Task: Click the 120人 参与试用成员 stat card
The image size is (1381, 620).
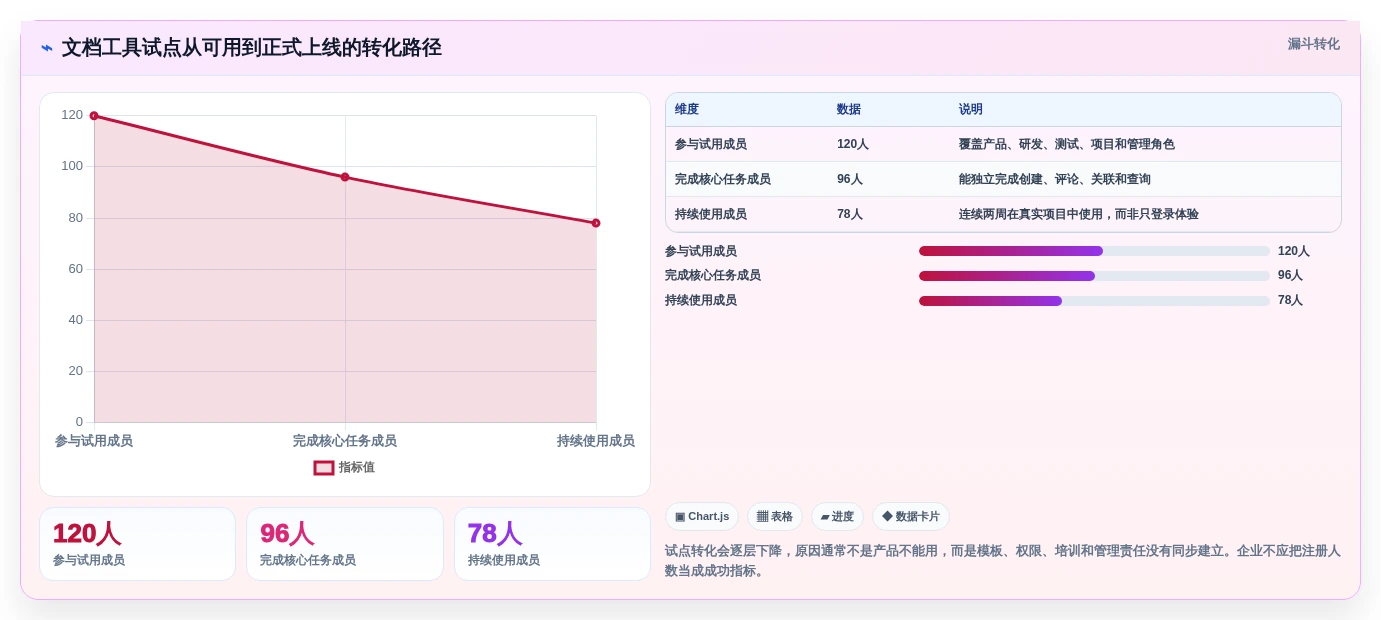Action: tap(138, 544)
